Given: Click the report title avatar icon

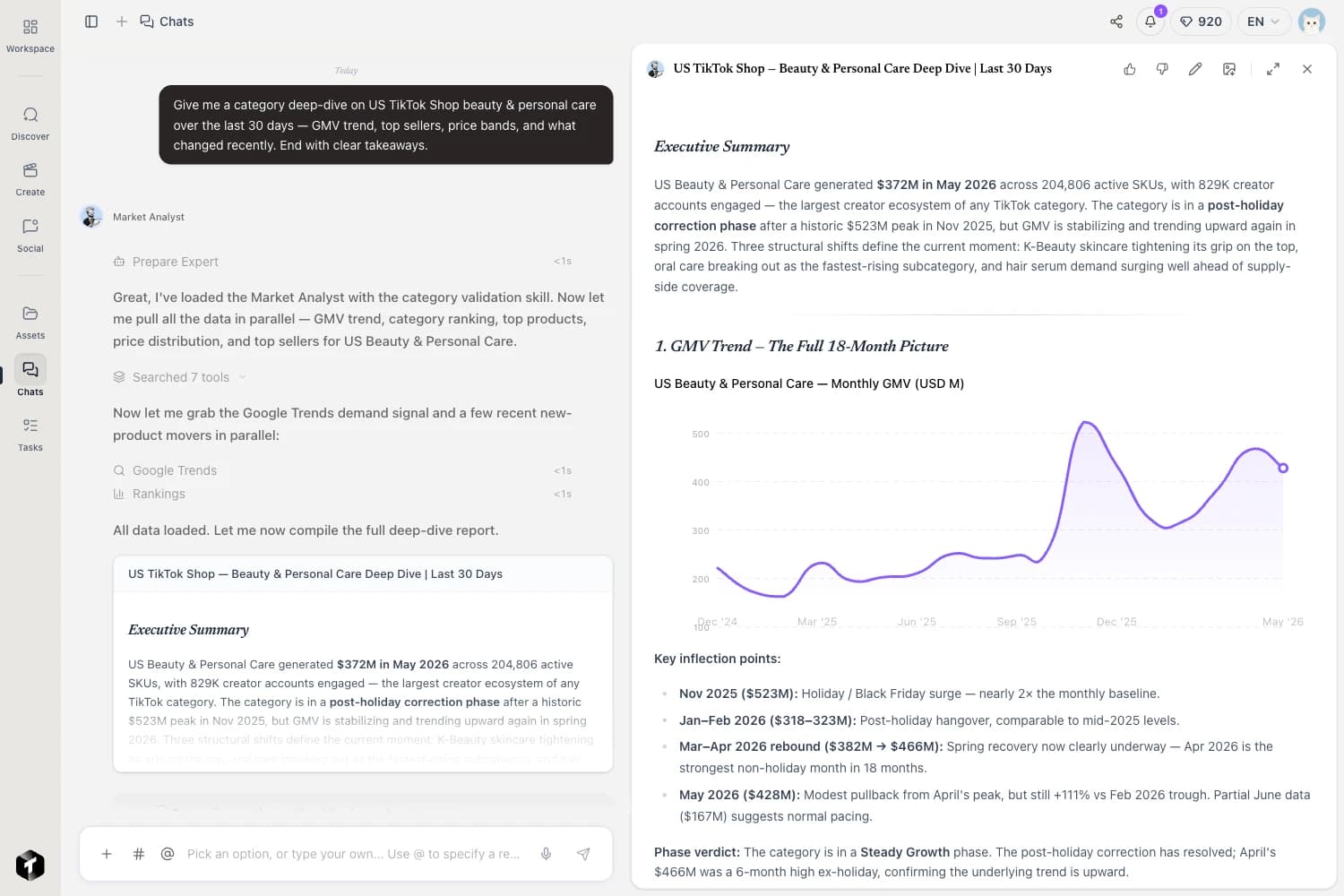Looking at the screenshot, I should point(656,69).
